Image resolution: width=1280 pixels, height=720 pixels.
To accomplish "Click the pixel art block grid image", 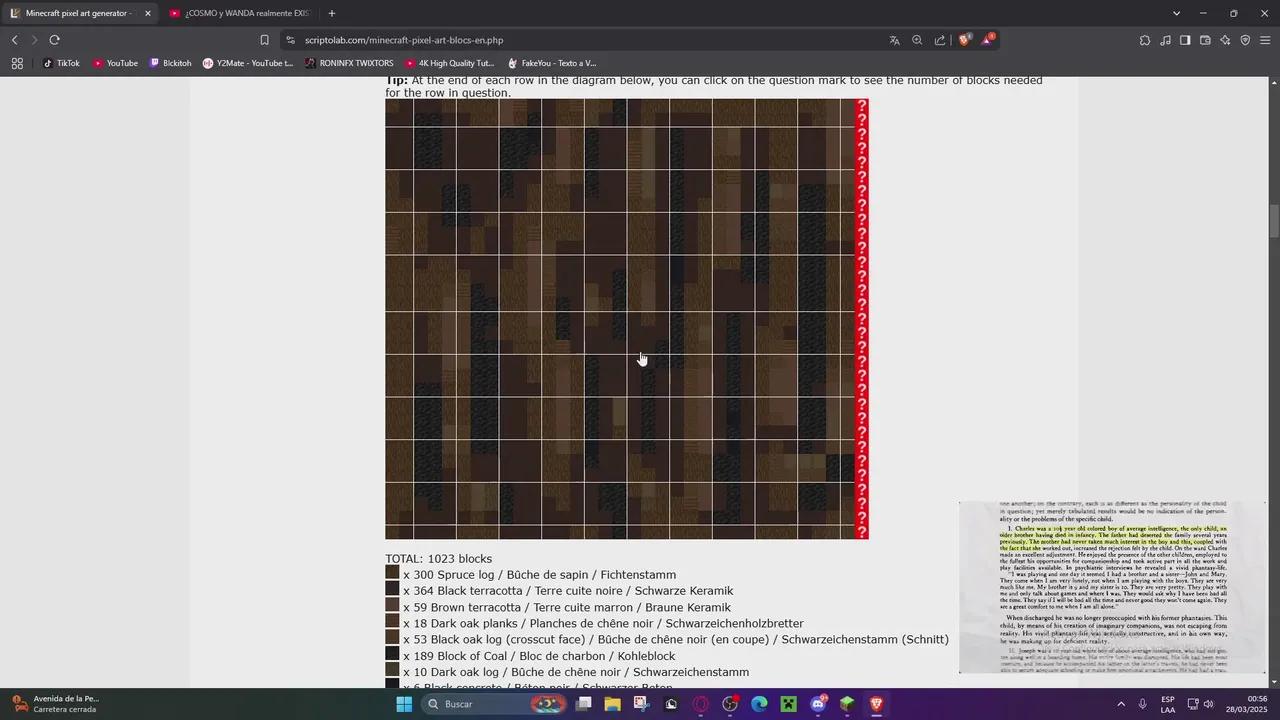I will (x=620, y=319).
